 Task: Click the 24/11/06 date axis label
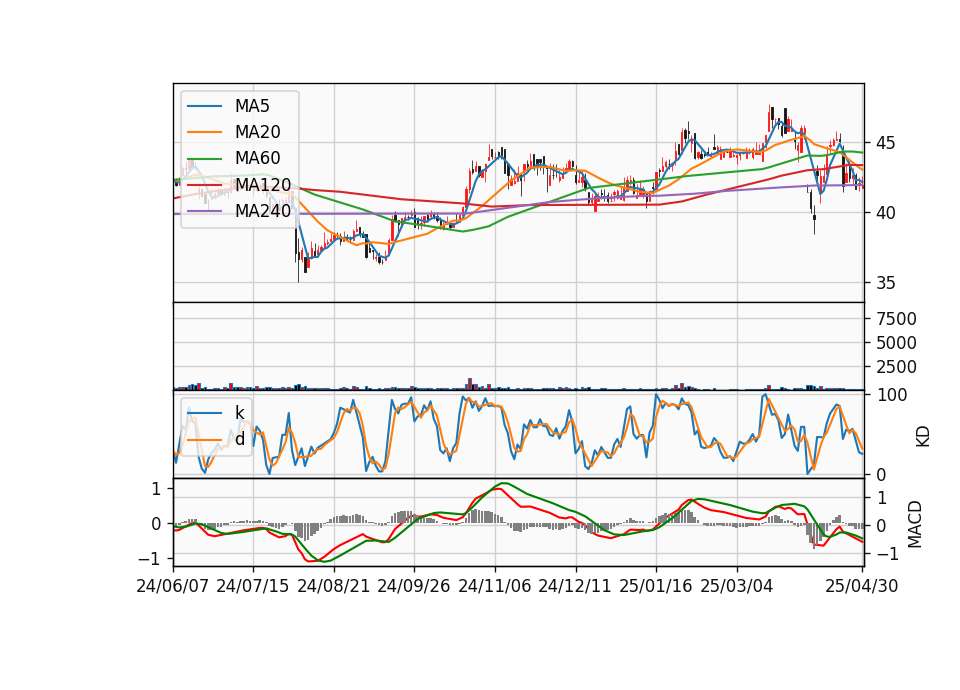coord(495,586)
